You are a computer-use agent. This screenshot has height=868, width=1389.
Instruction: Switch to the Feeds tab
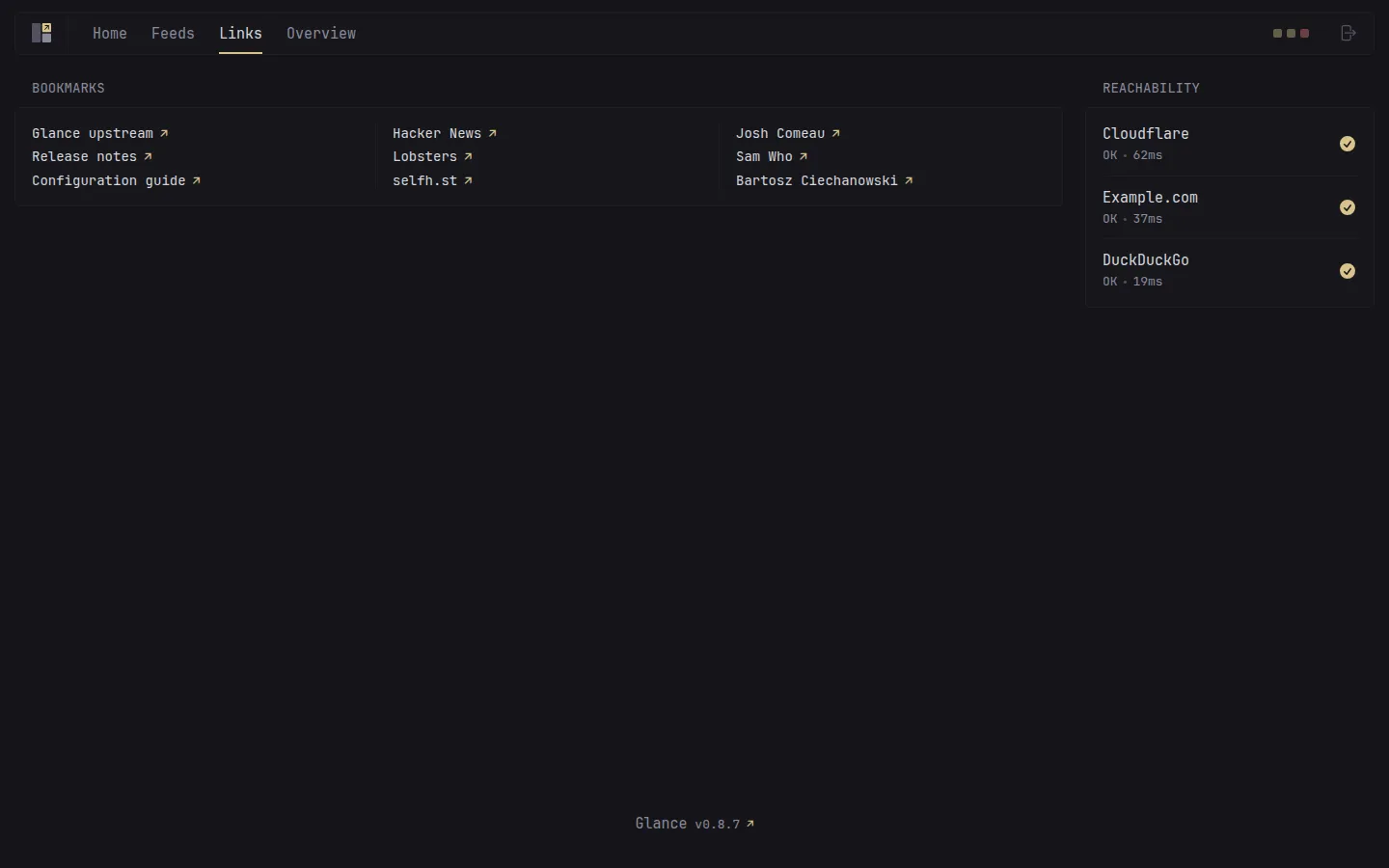(x=173, y=33)
